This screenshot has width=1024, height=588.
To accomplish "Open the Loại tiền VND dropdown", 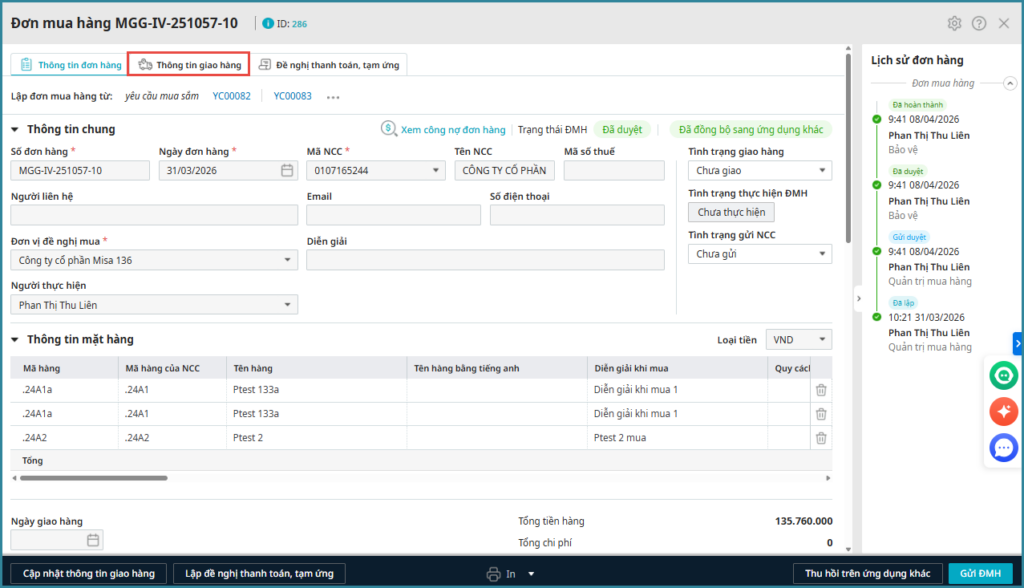I will [798, 340].
